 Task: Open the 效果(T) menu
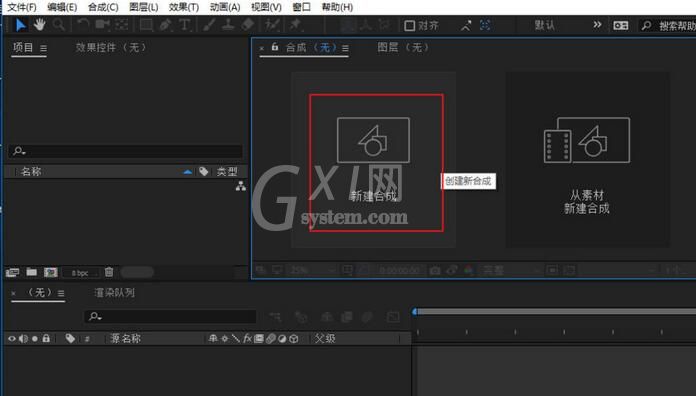pos(184,7)
